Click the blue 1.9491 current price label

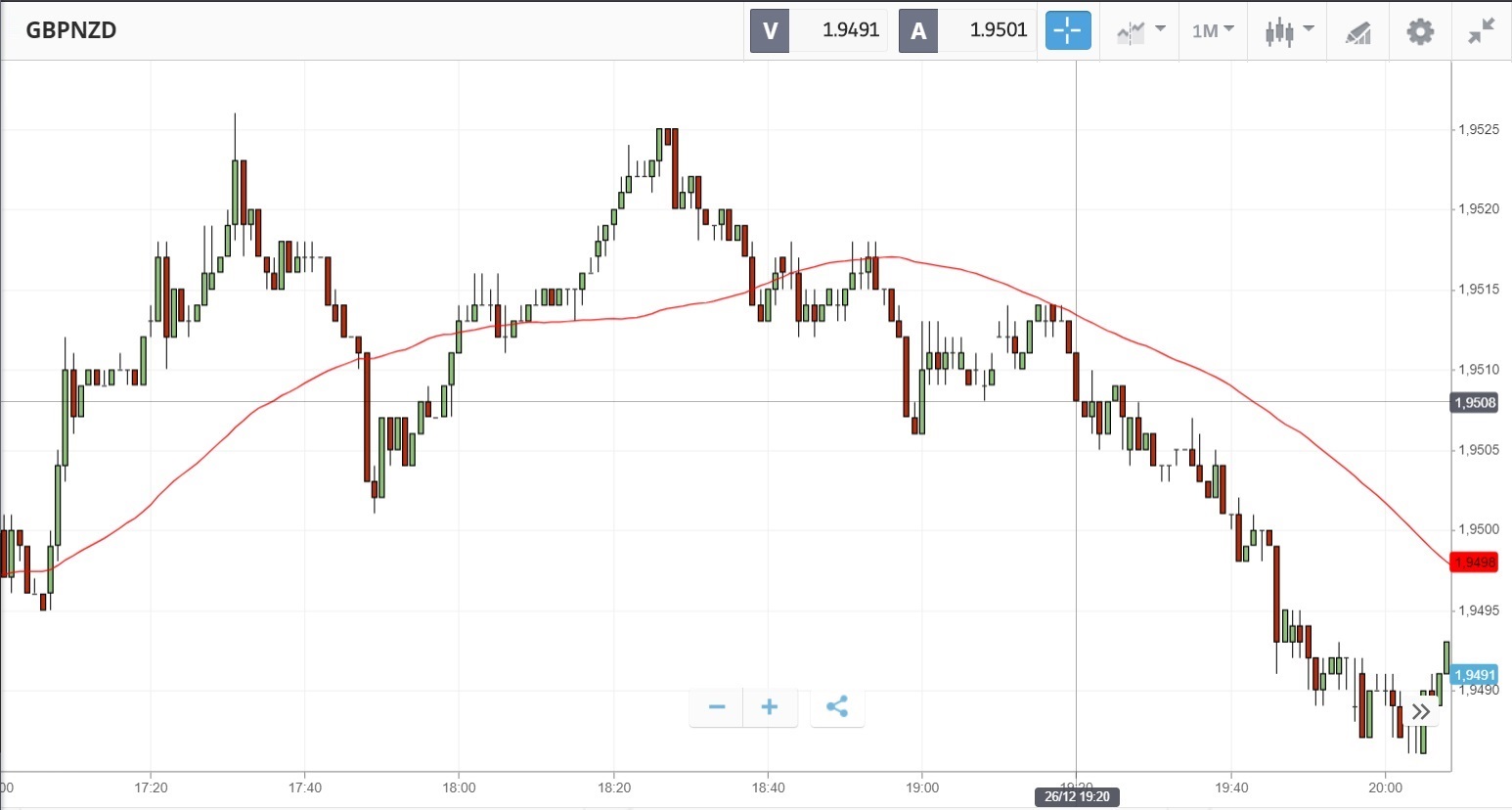coord(1474,675)
